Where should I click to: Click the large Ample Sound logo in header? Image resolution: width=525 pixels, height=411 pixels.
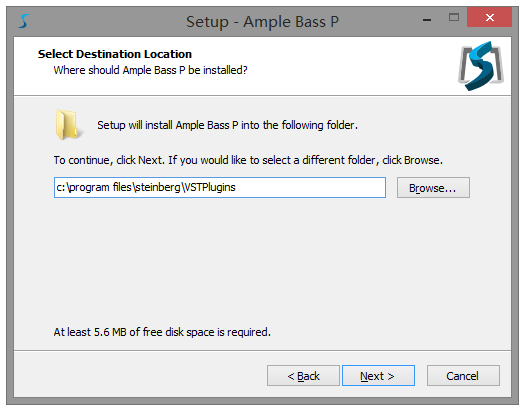[x=481, y=66]
